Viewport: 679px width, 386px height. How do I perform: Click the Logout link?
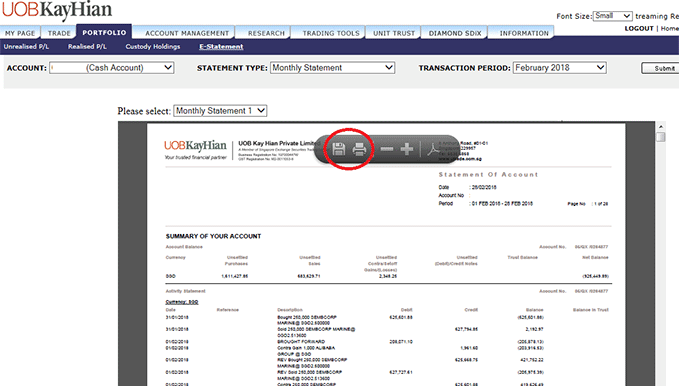[639, 28]
